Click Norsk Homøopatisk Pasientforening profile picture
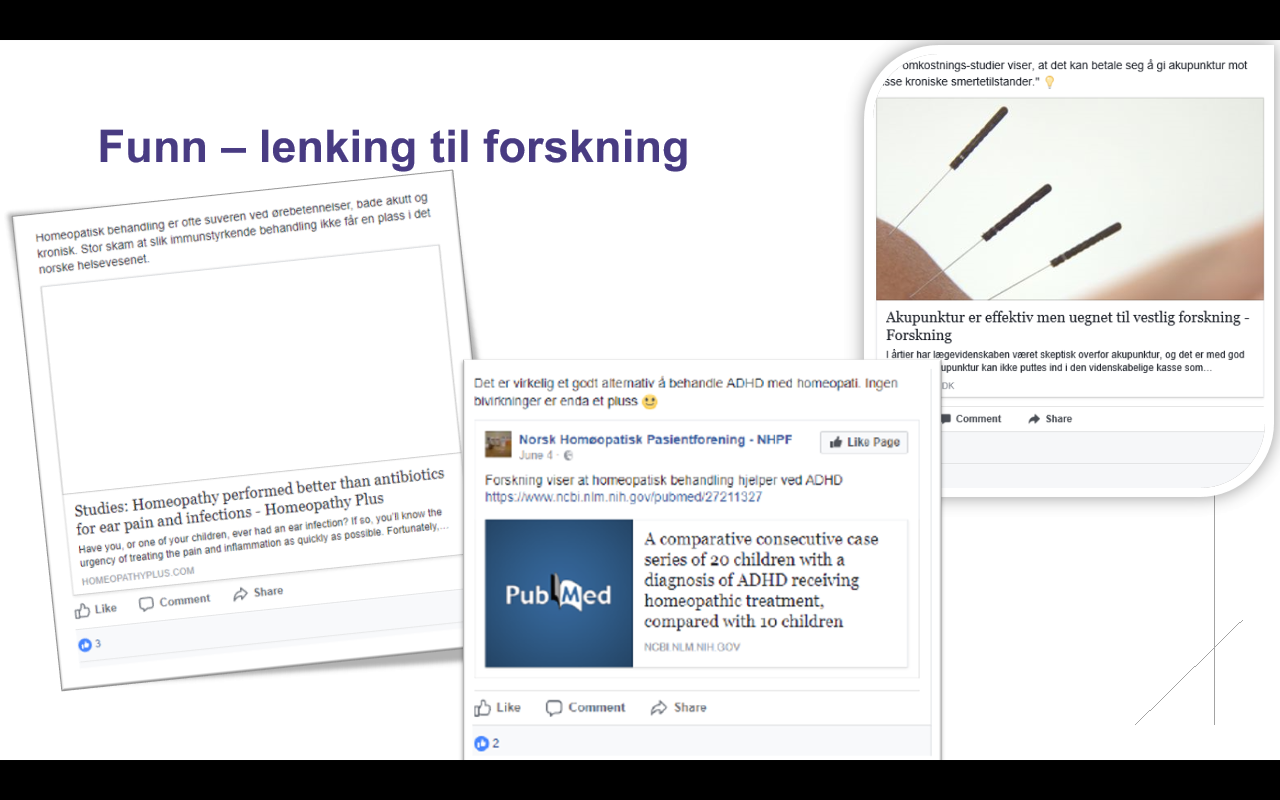This screenshot has height=800, width=1280. (x=498, y=445)
